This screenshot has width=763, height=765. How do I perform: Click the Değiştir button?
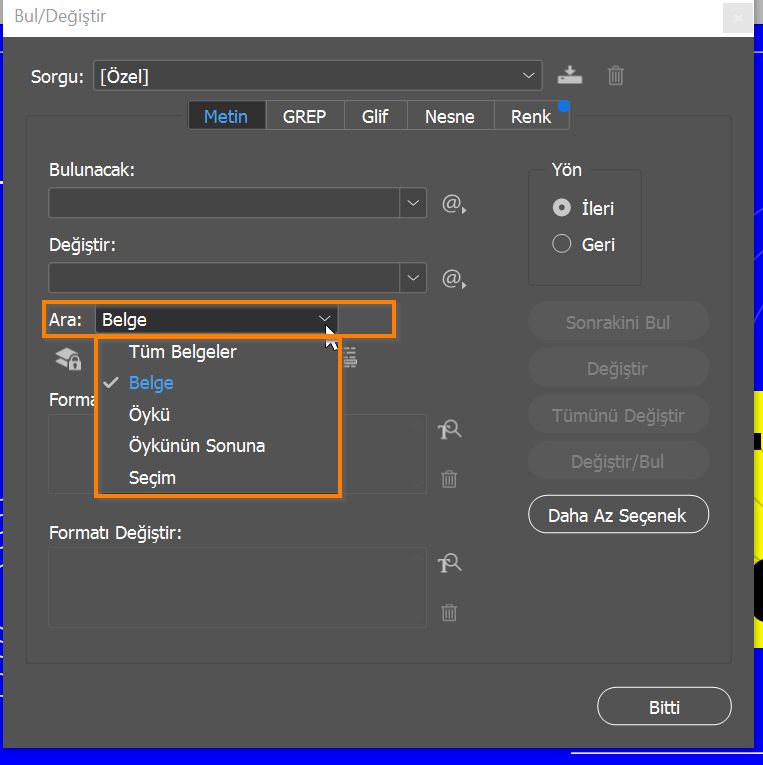point(618,368)
